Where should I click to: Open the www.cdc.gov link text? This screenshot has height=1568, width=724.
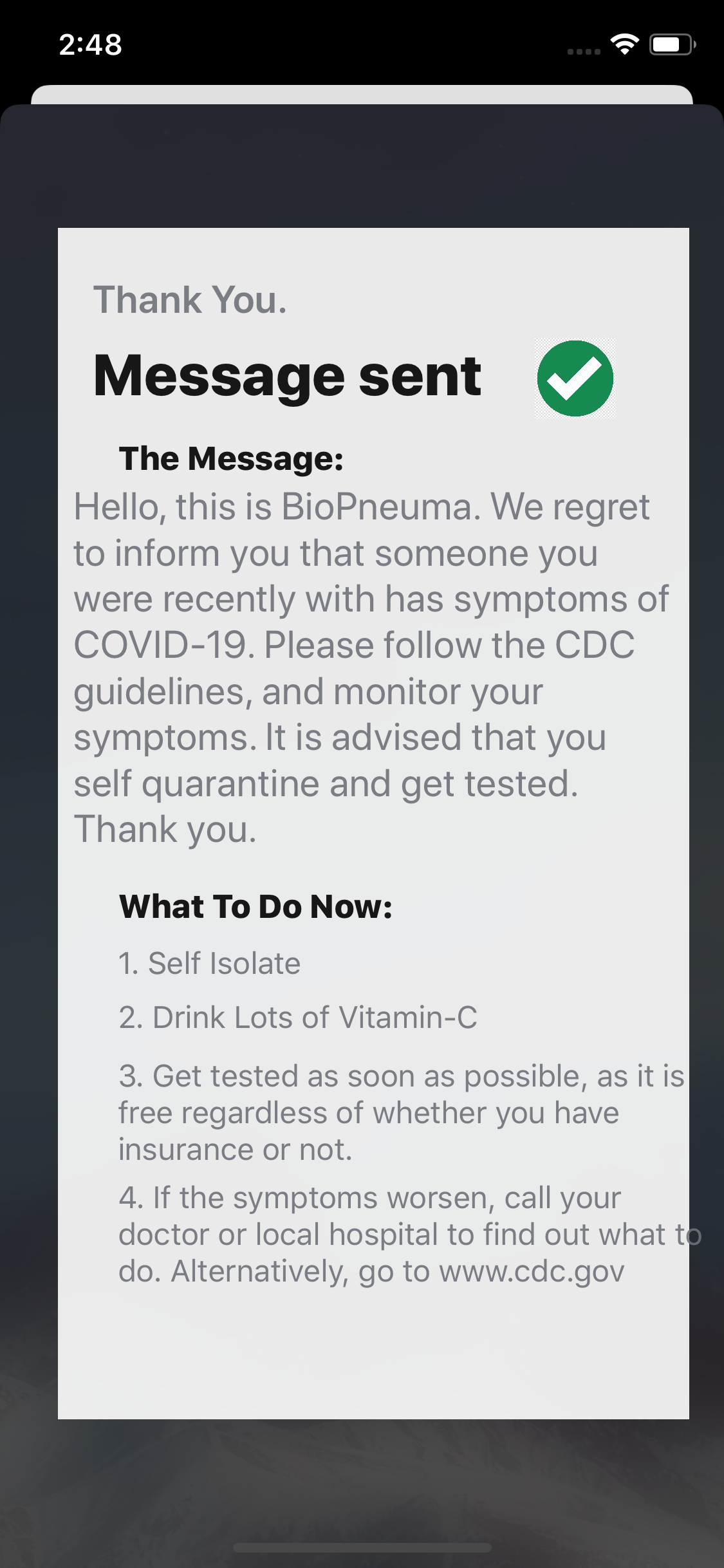[532, 1271]
